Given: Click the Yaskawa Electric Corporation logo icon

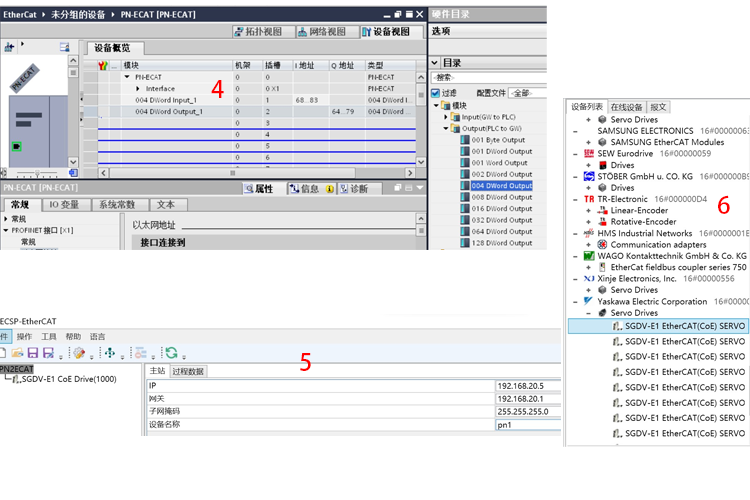Looking at the screenshot, I should coord(589,301).
